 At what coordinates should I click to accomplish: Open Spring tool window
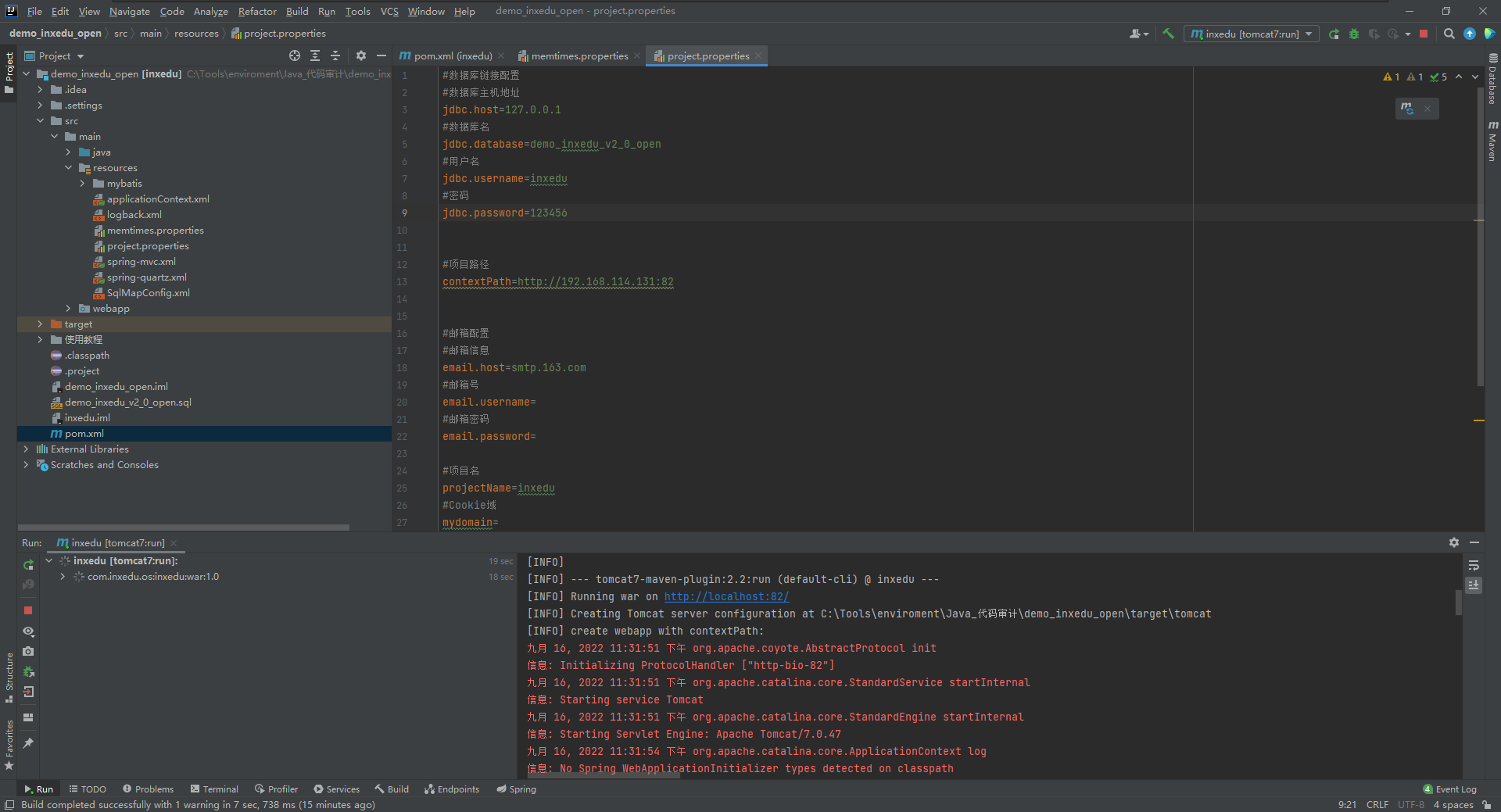point(516,789)
